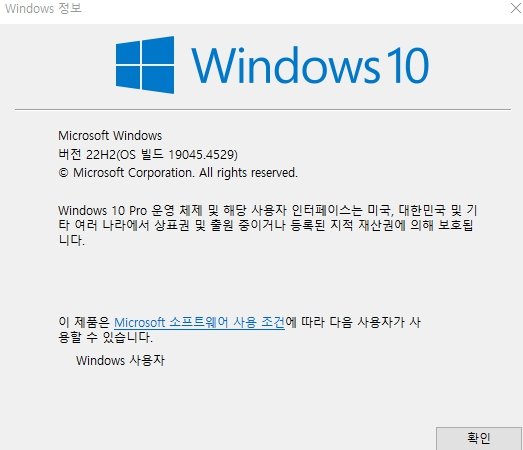Open the Microsoft 소프트웨어 사용 조건 link

point(199,323)
